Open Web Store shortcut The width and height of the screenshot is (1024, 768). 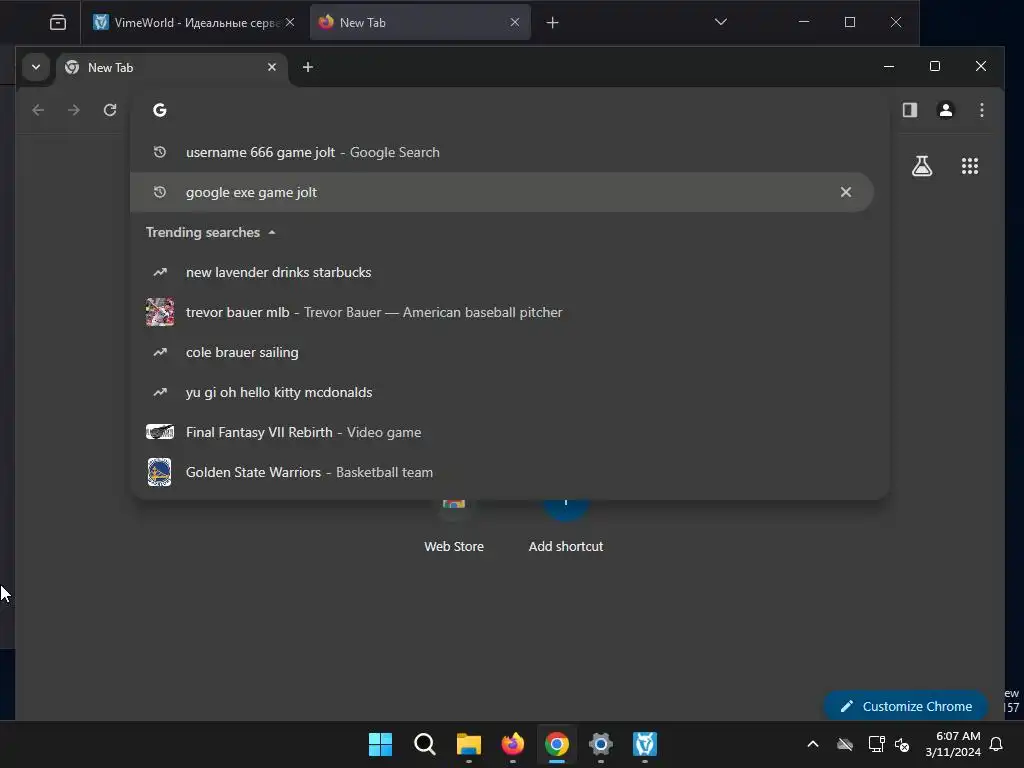454,526
